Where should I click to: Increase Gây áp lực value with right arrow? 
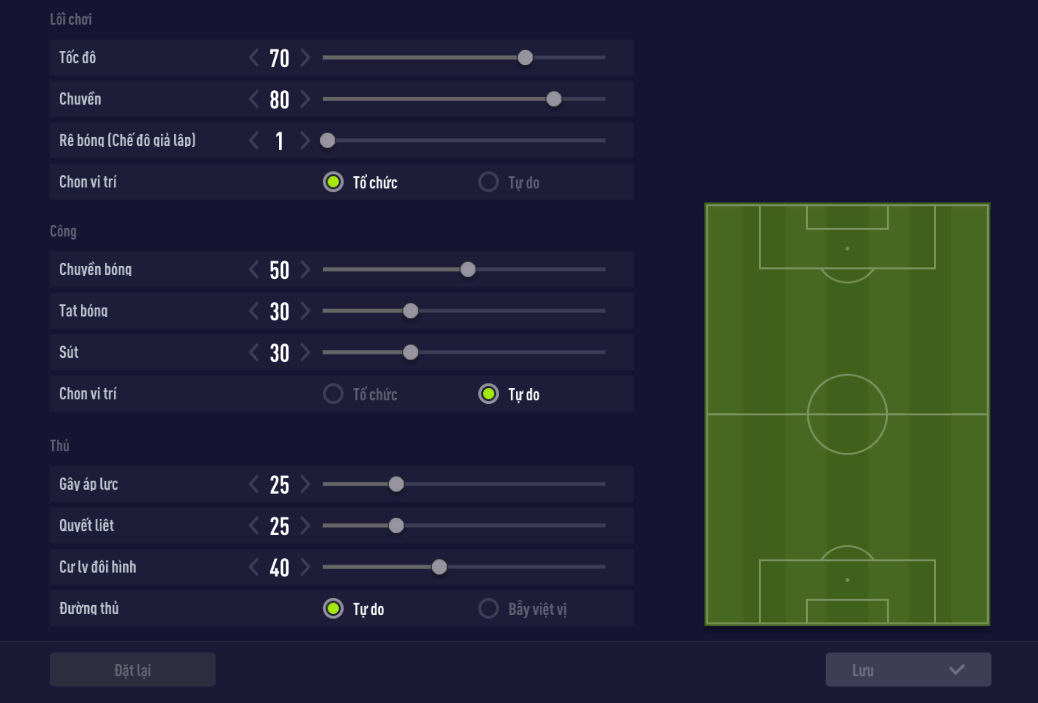(x=305, y=485)
